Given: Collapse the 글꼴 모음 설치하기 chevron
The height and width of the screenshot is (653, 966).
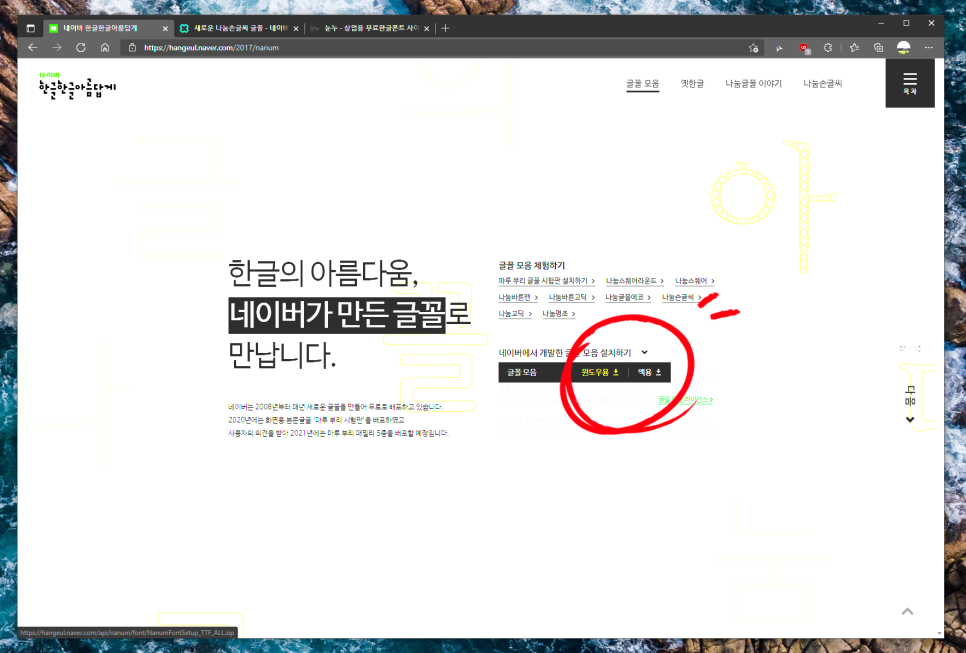Looking at the screenshot, I should click(644, 352).
